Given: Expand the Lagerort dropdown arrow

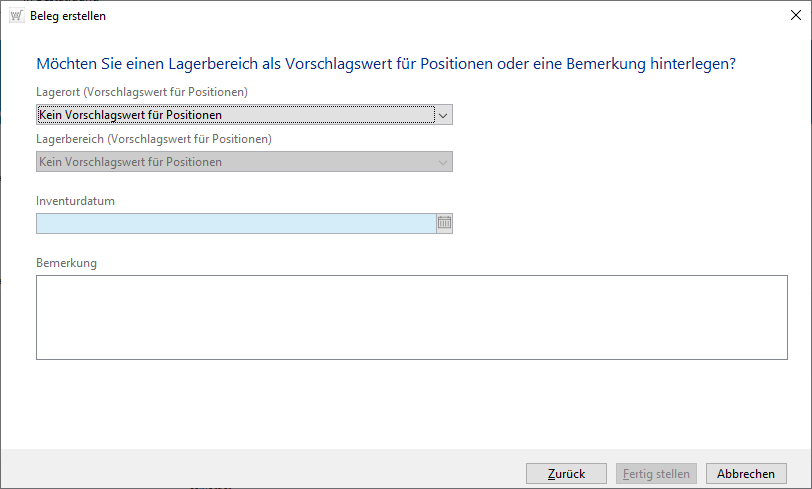Looking at the screenshot, I should point(445,115).
